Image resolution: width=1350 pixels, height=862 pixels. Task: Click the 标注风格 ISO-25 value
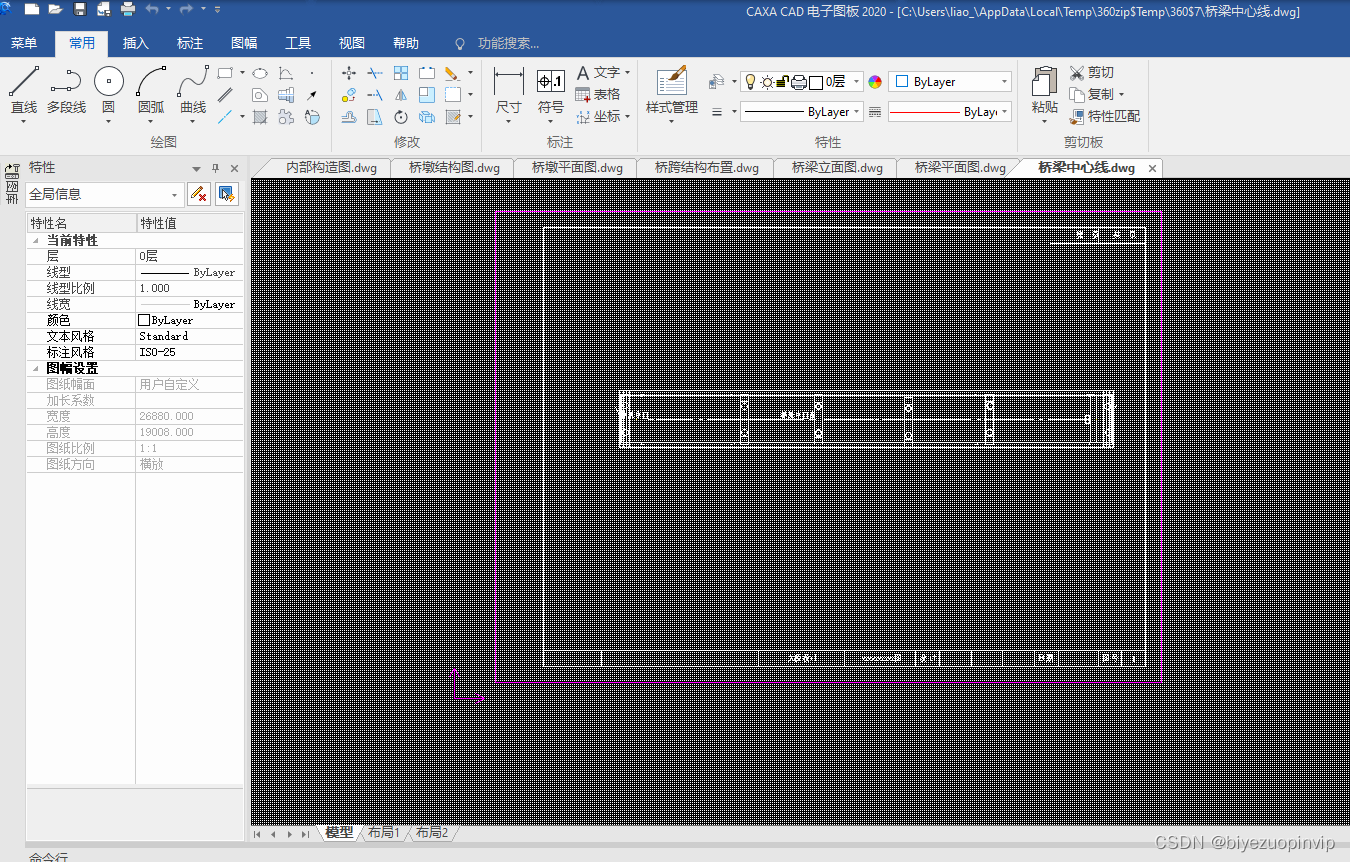click(189, 352)
